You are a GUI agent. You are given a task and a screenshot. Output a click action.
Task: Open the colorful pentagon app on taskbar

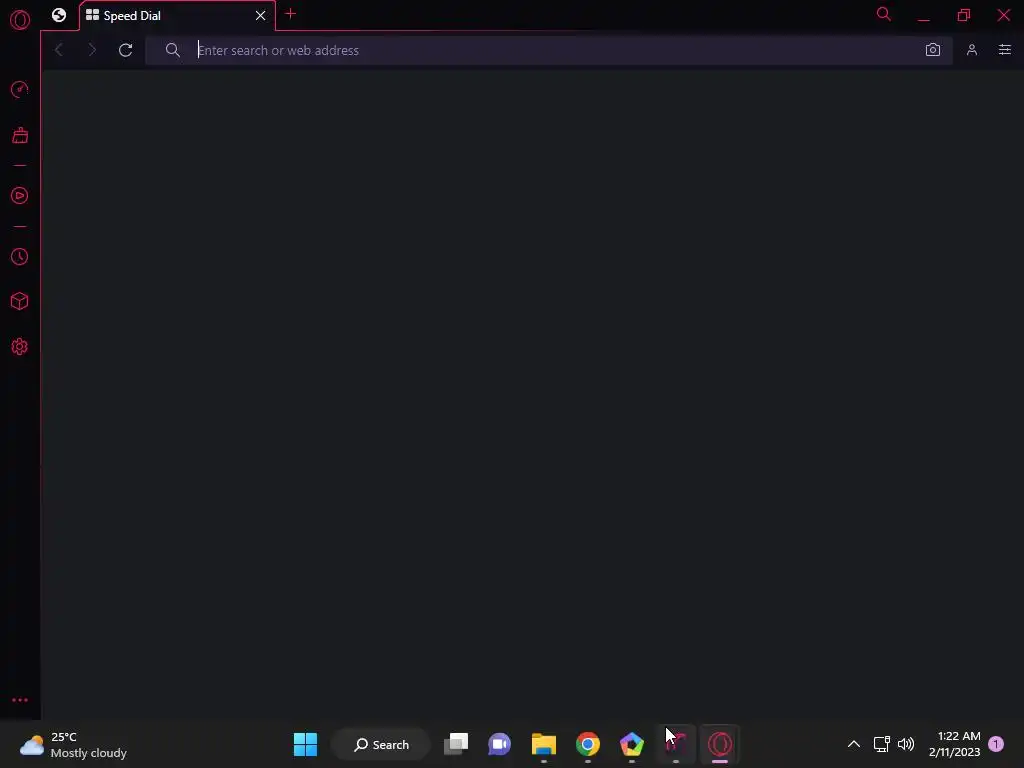(x=632, y=744)
